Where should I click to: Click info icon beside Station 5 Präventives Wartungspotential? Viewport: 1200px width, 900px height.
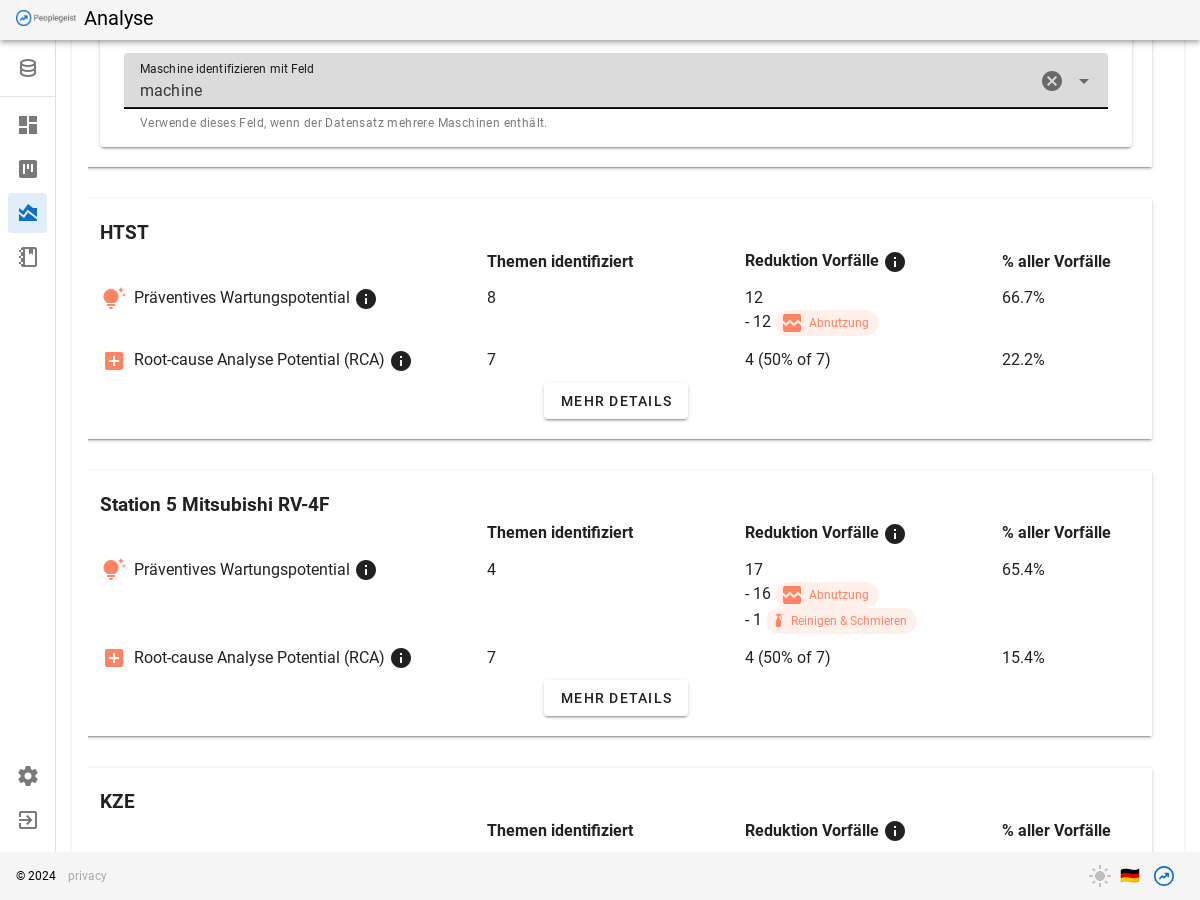366,570
